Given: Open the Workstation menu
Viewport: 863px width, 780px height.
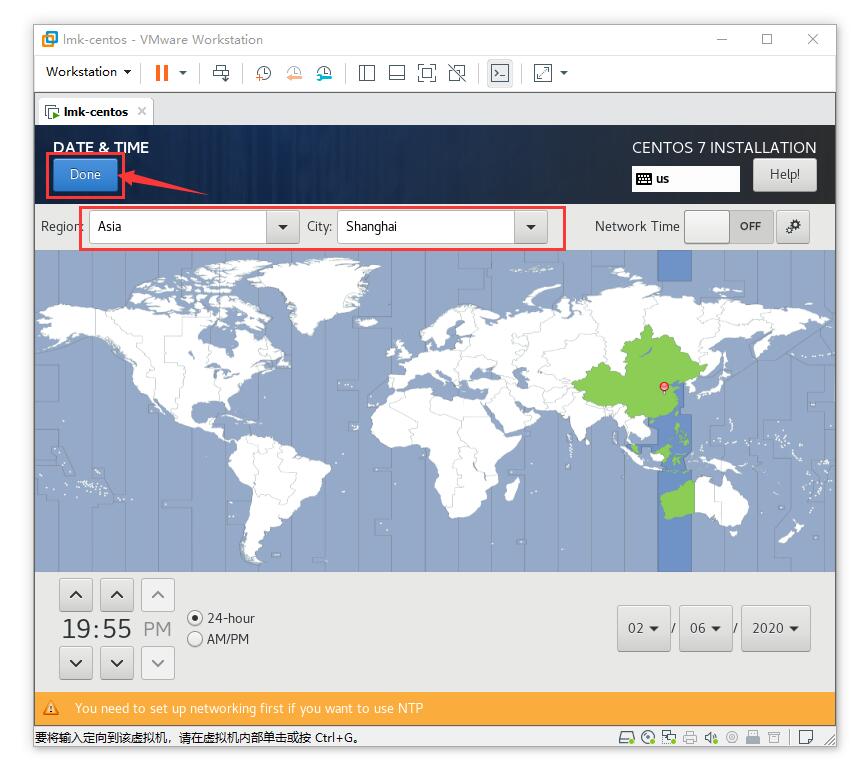Looking at the screenshot, I should tap(89, 72).
